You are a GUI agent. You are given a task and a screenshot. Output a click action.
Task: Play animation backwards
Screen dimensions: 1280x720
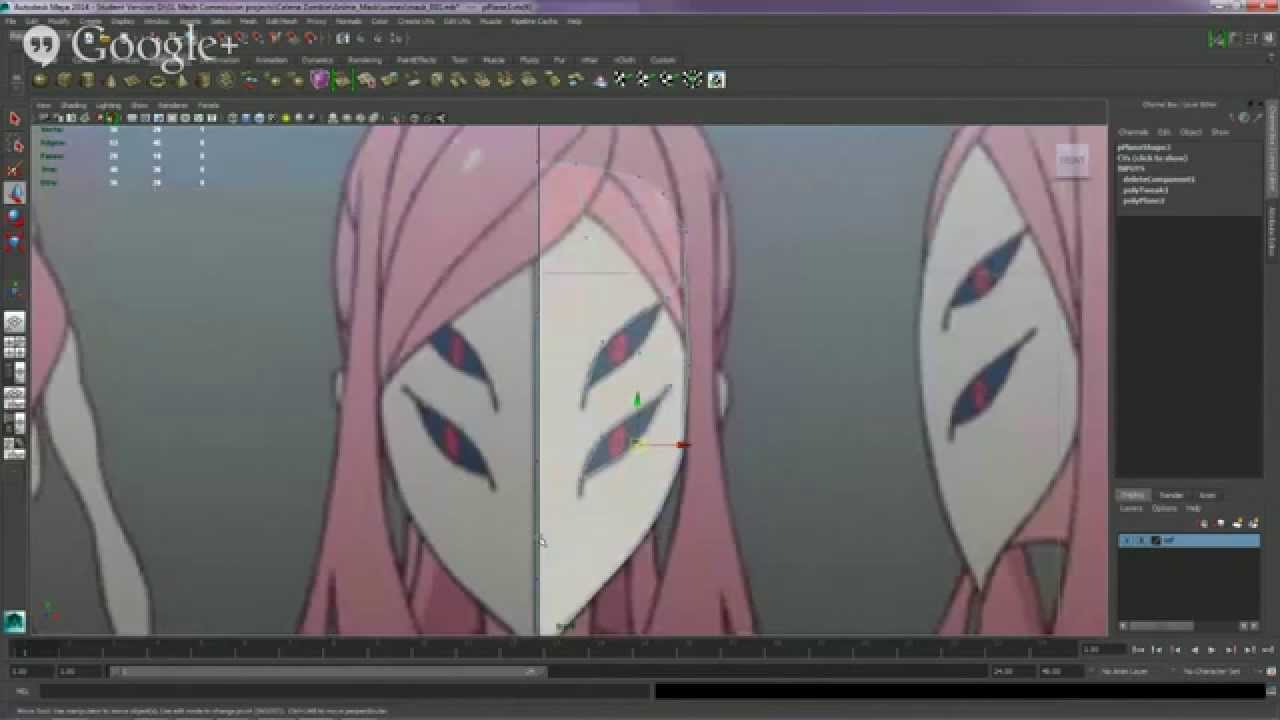pos(1194,650)
